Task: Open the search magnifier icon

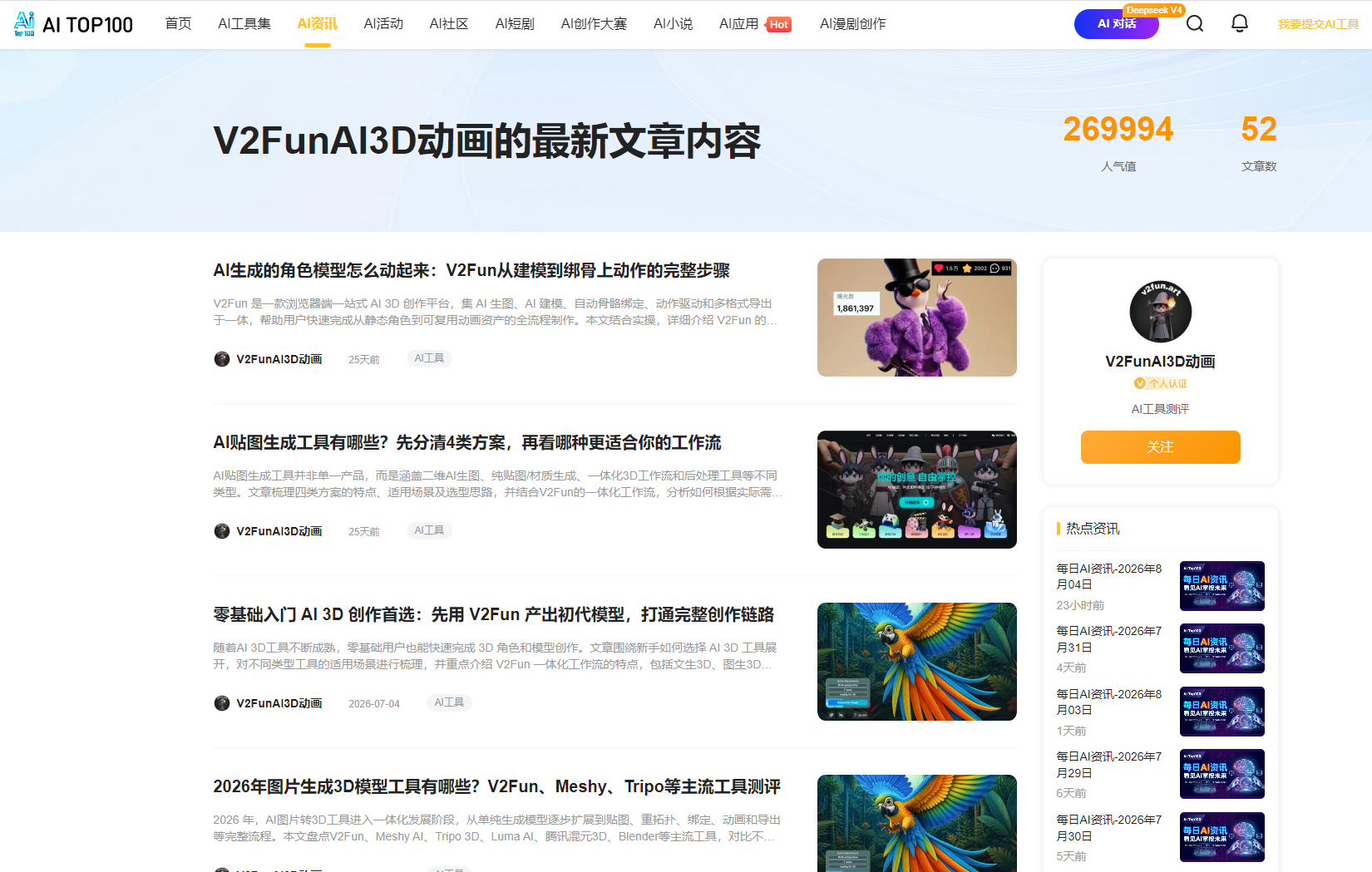Action: click(x=1195, y=23)
